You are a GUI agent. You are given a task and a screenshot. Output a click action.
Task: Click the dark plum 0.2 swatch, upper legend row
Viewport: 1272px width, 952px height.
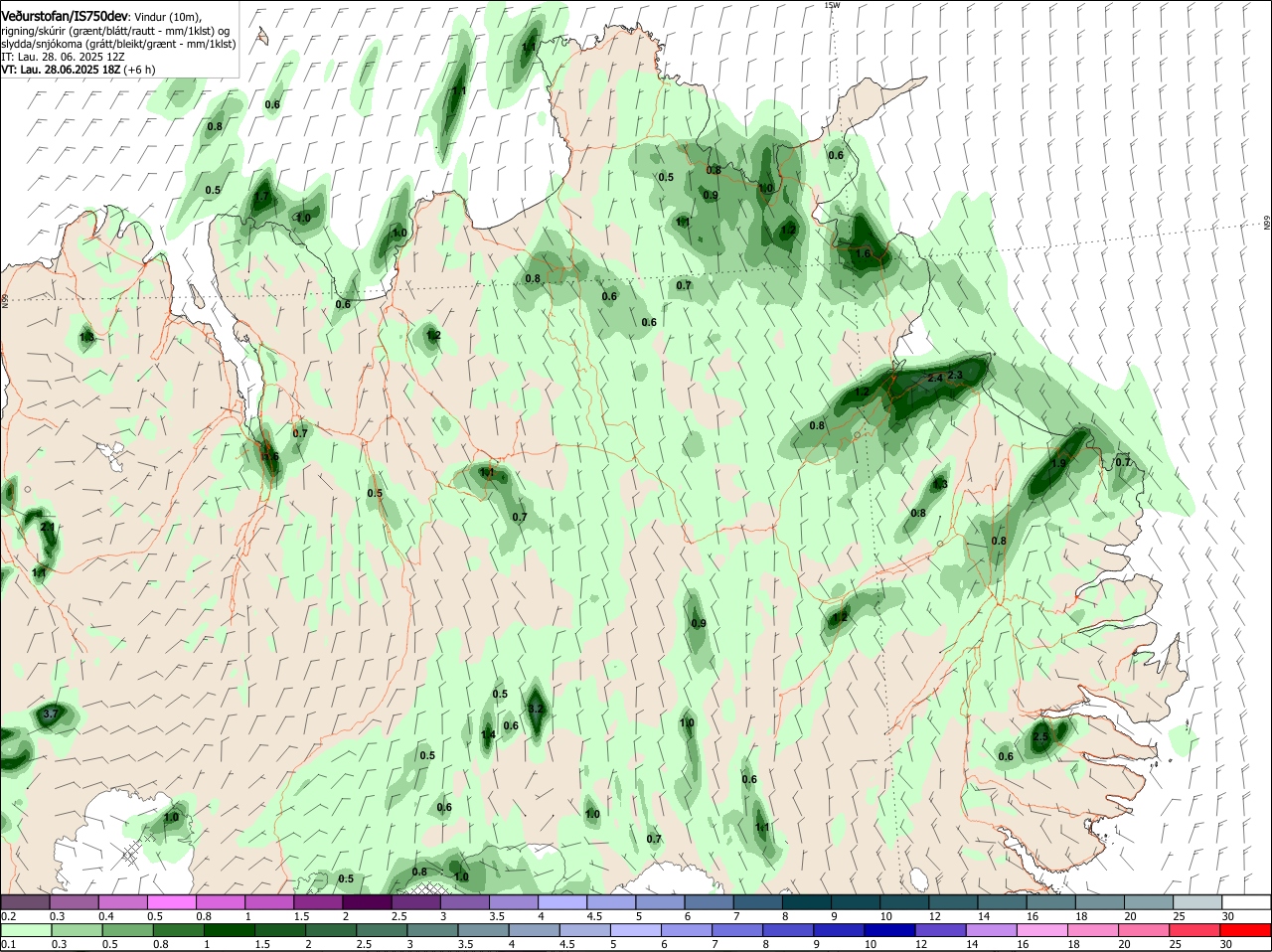pos(25,901)
